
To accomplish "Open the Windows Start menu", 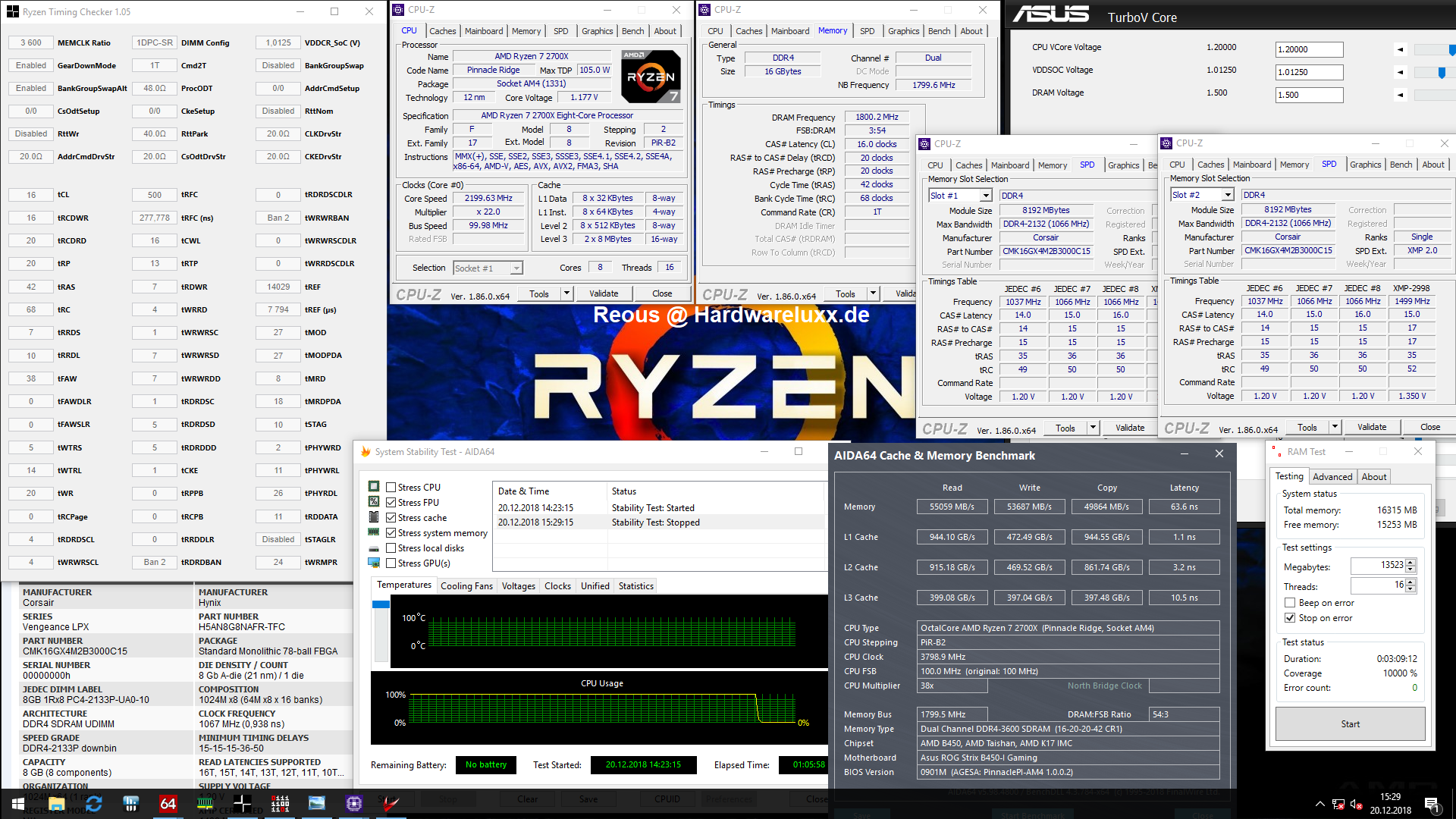I will coord(18,803).
